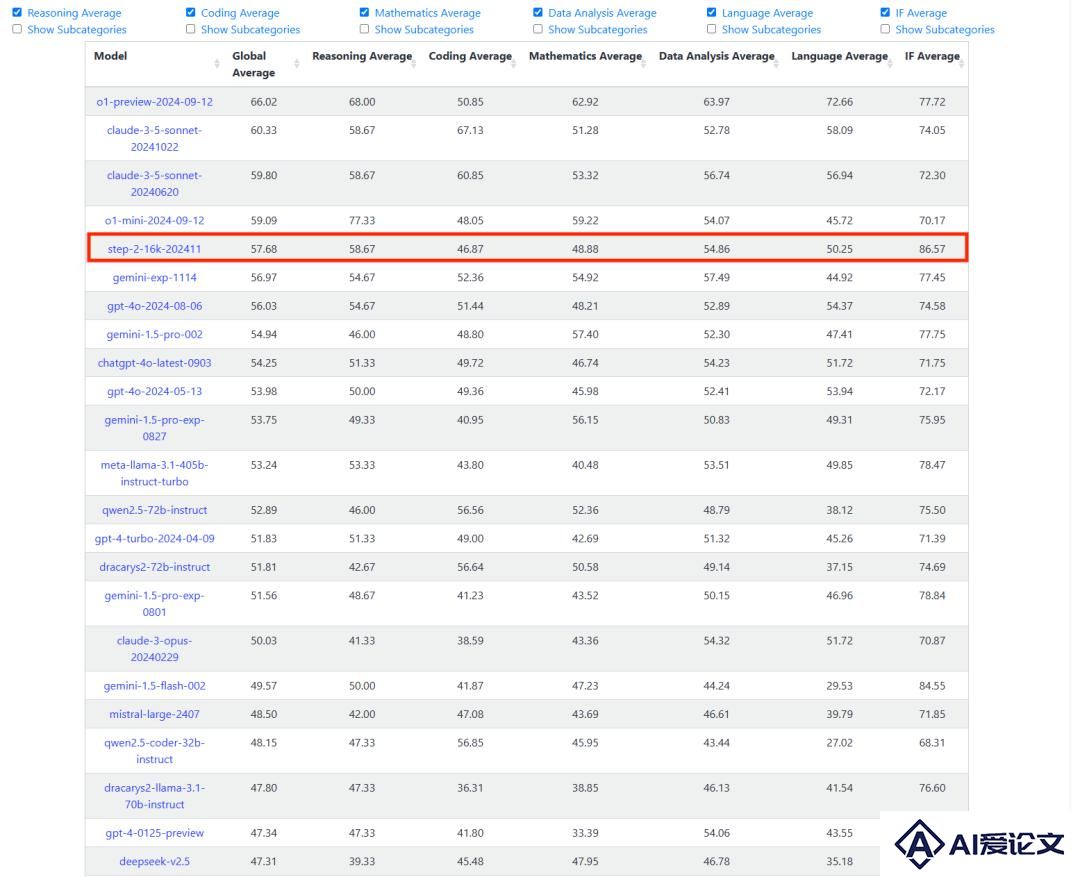This screenshot has width=1080, height=877.
Task: Select the 86.57 IF average cell
Action: tap(932, 249)
